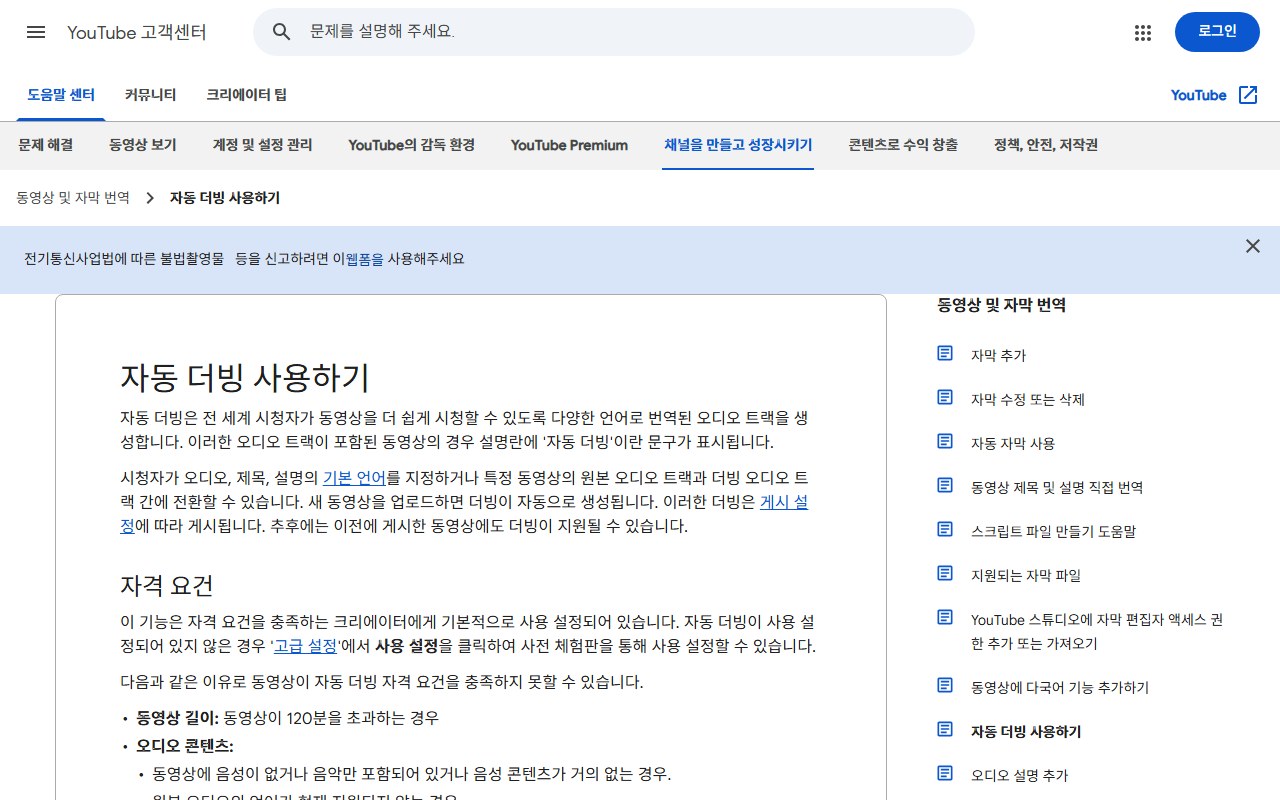
Task: Open the 오디오 설명 추가 sidebar article
Action: click(1020, 775)
